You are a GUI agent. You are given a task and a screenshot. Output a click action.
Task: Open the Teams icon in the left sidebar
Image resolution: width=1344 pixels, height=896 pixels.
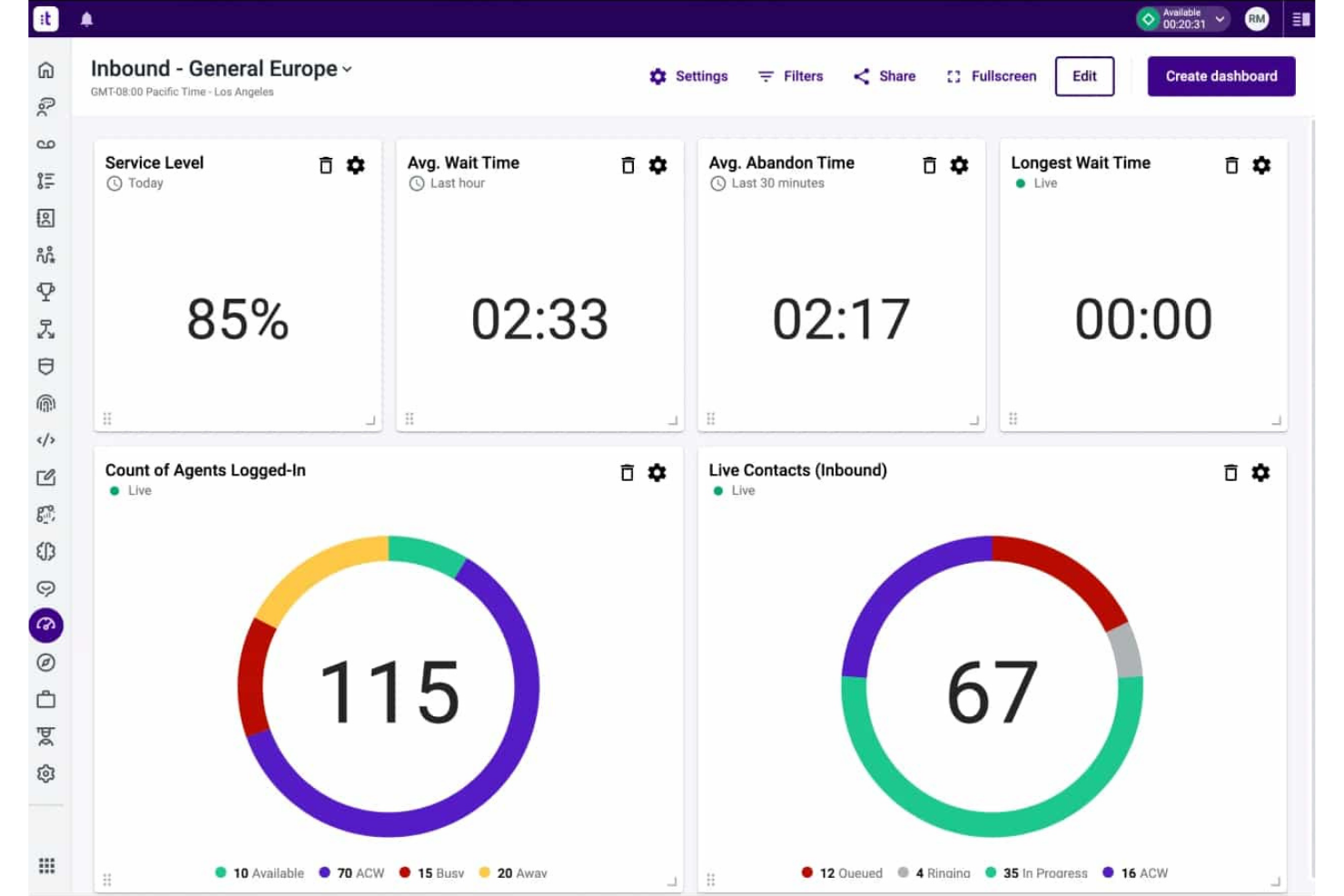(x=45, y=255)
